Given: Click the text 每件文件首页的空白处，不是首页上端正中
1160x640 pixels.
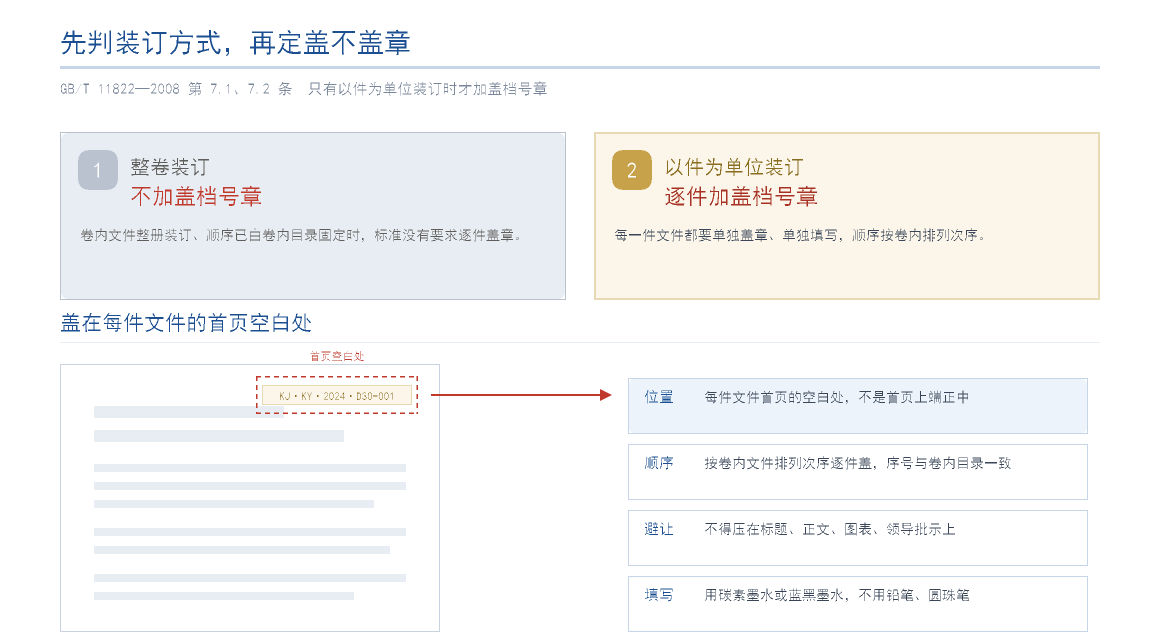Looking at the screenshot, I should tap(837, 397).
